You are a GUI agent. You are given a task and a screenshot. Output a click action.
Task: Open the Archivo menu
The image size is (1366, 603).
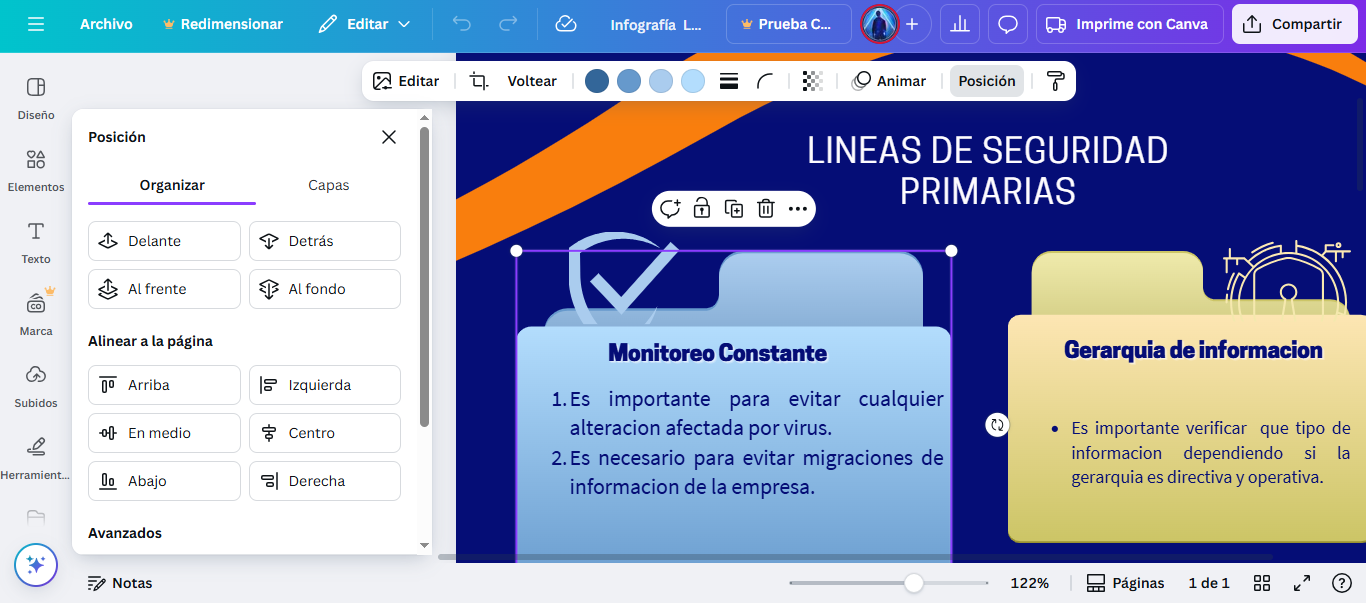pos(106,24)
